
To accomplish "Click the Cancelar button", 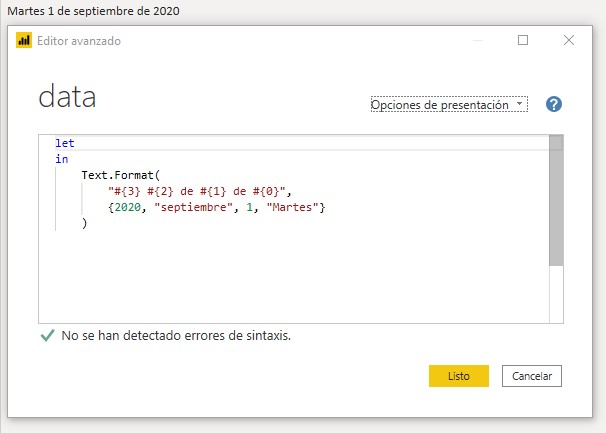I will pyautogui.click(x=532, y=376).
